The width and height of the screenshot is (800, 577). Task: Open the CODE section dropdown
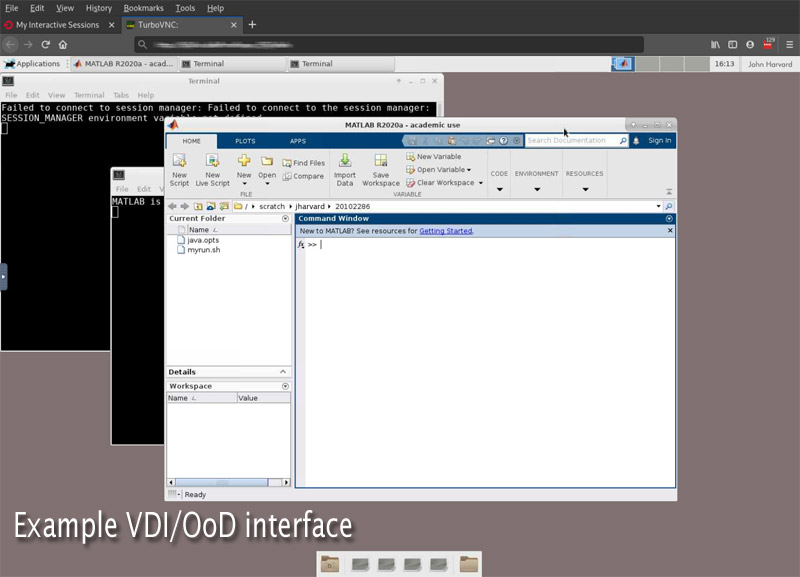coord(499,188)
